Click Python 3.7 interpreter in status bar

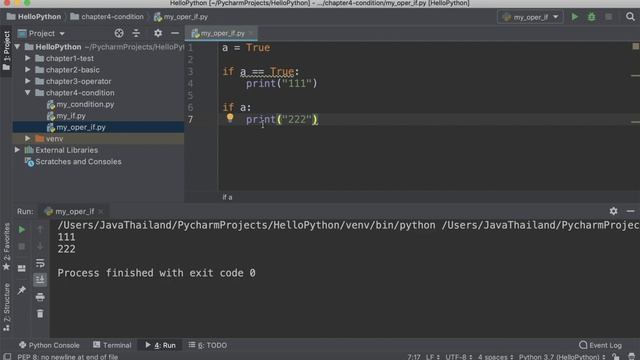[x=562, y=357]
